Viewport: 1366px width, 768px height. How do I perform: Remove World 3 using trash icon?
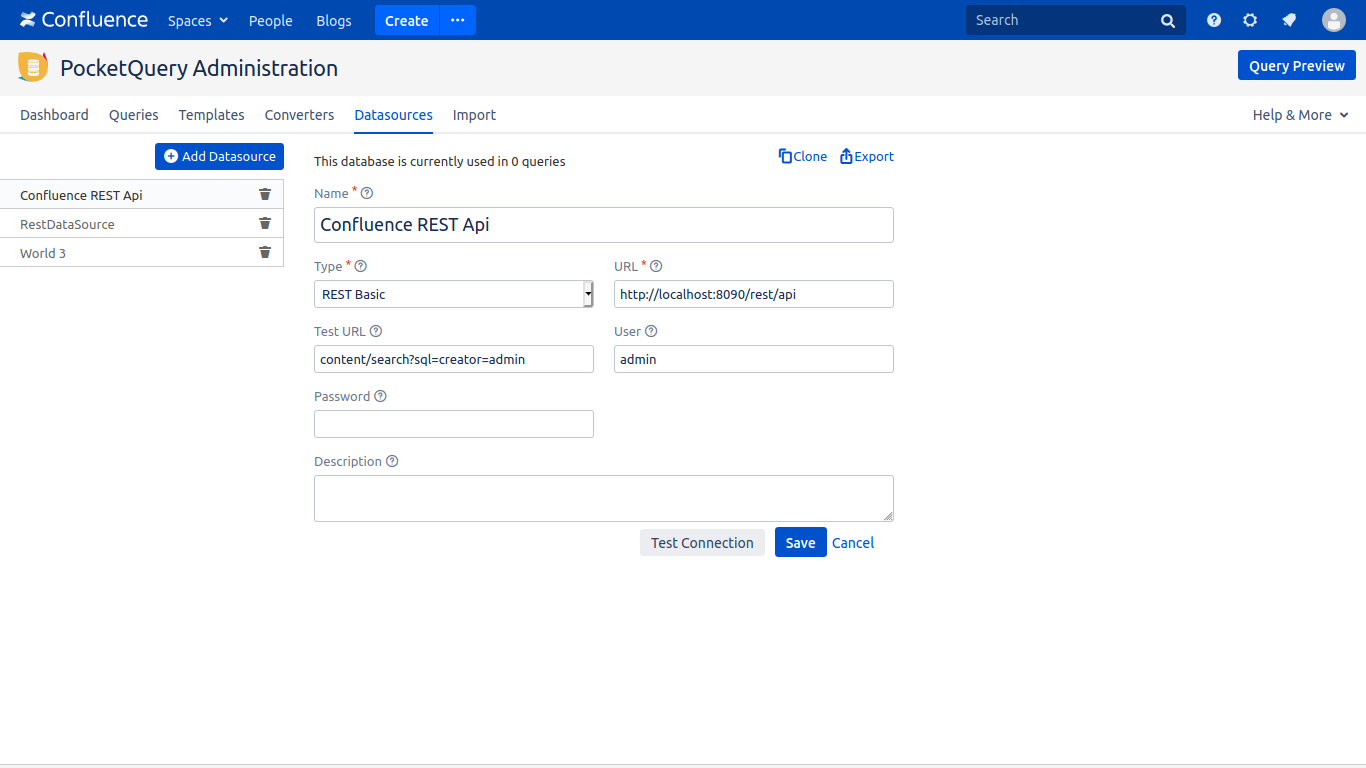pos(265,253)
